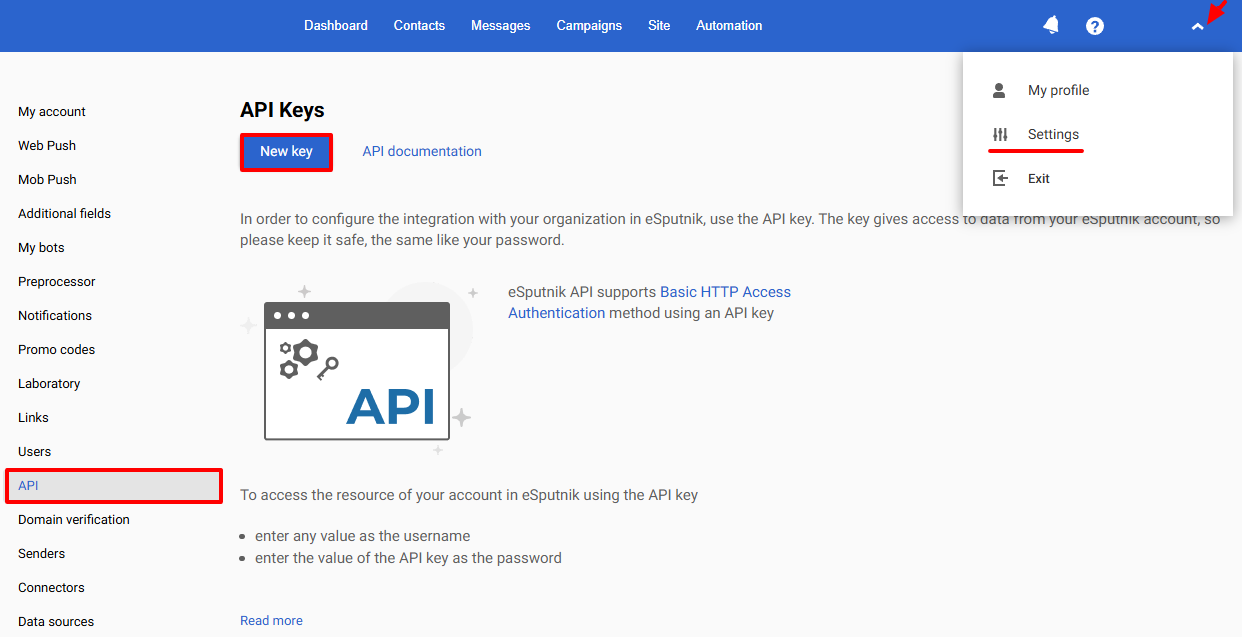Open the Campaigns tab
The width and height of the screenshot is (1242, 637).
[589, 25]
